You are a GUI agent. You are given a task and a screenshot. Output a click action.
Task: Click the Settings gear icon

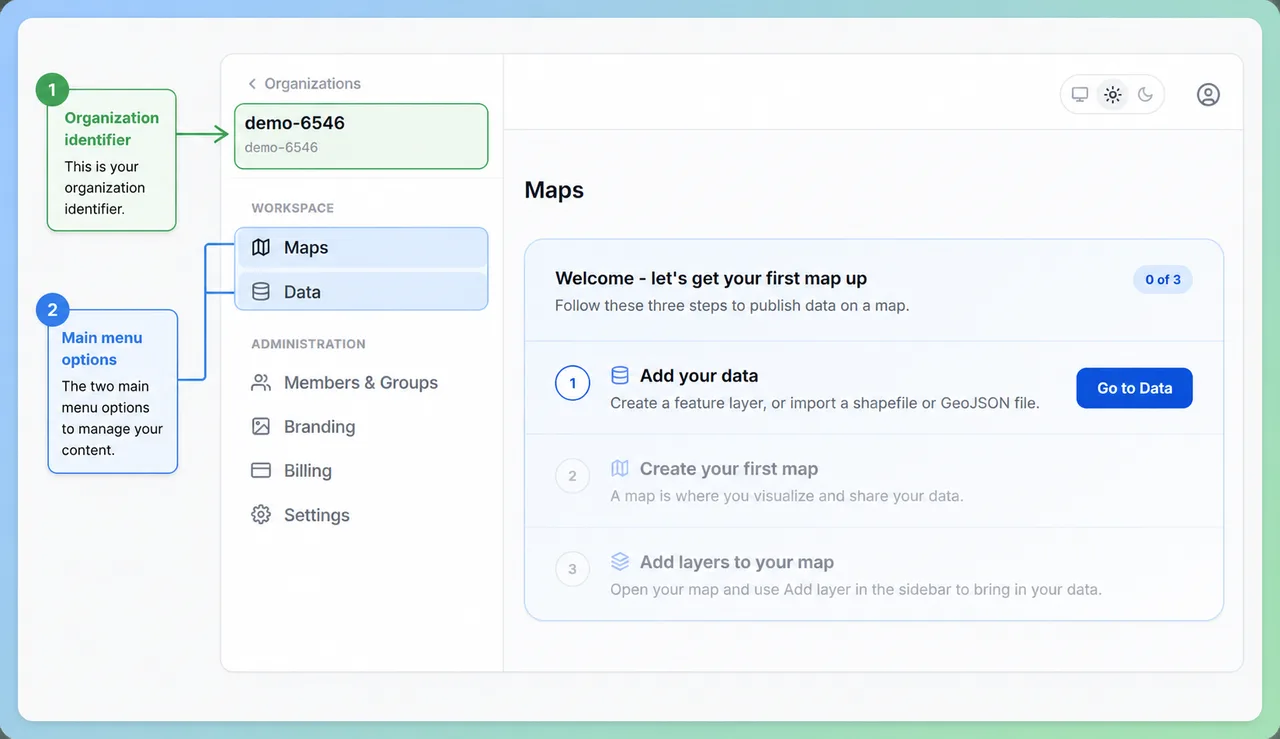261,515
